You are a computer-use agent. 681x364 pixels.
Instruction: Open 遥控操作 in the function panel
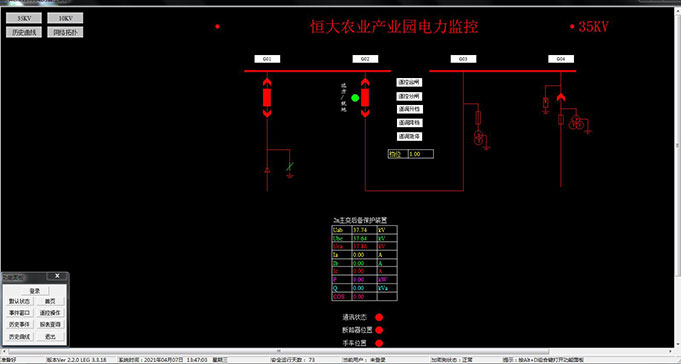[50, 313]
